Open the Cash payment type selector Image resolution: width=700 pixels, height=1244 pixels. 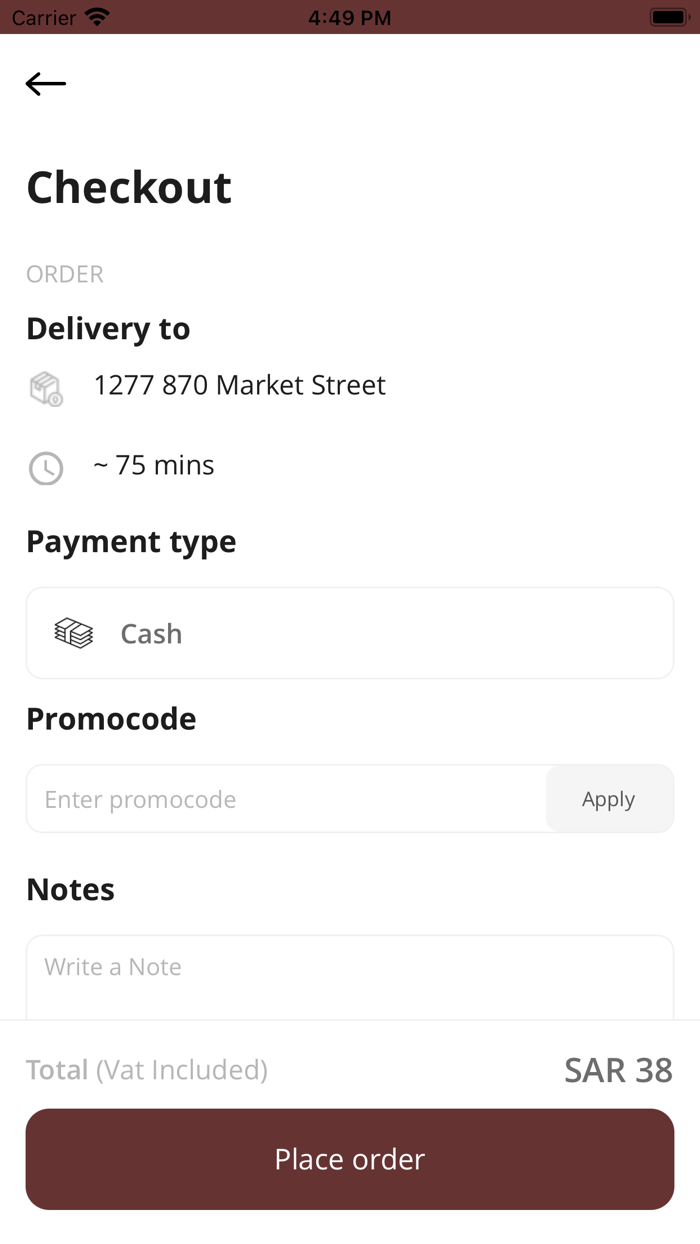click(x=350, y=633)
